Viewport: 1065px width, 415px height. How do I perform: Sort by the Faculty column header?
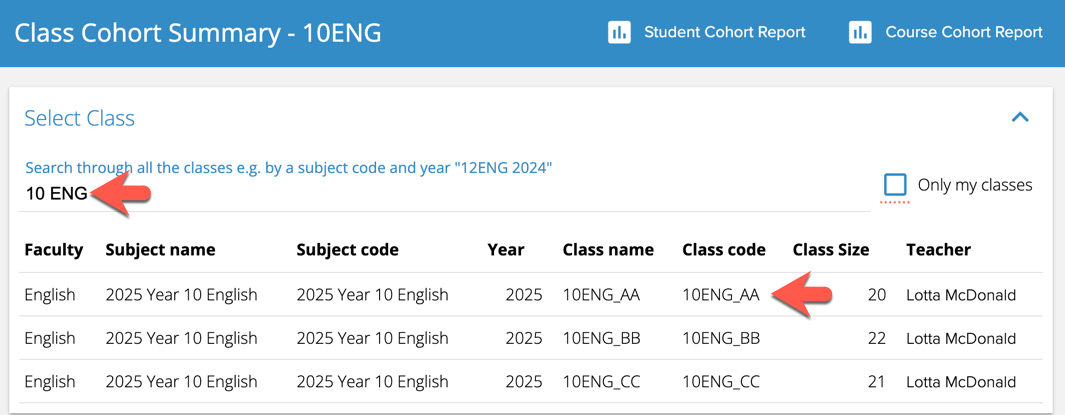click(x=53, y=250)
